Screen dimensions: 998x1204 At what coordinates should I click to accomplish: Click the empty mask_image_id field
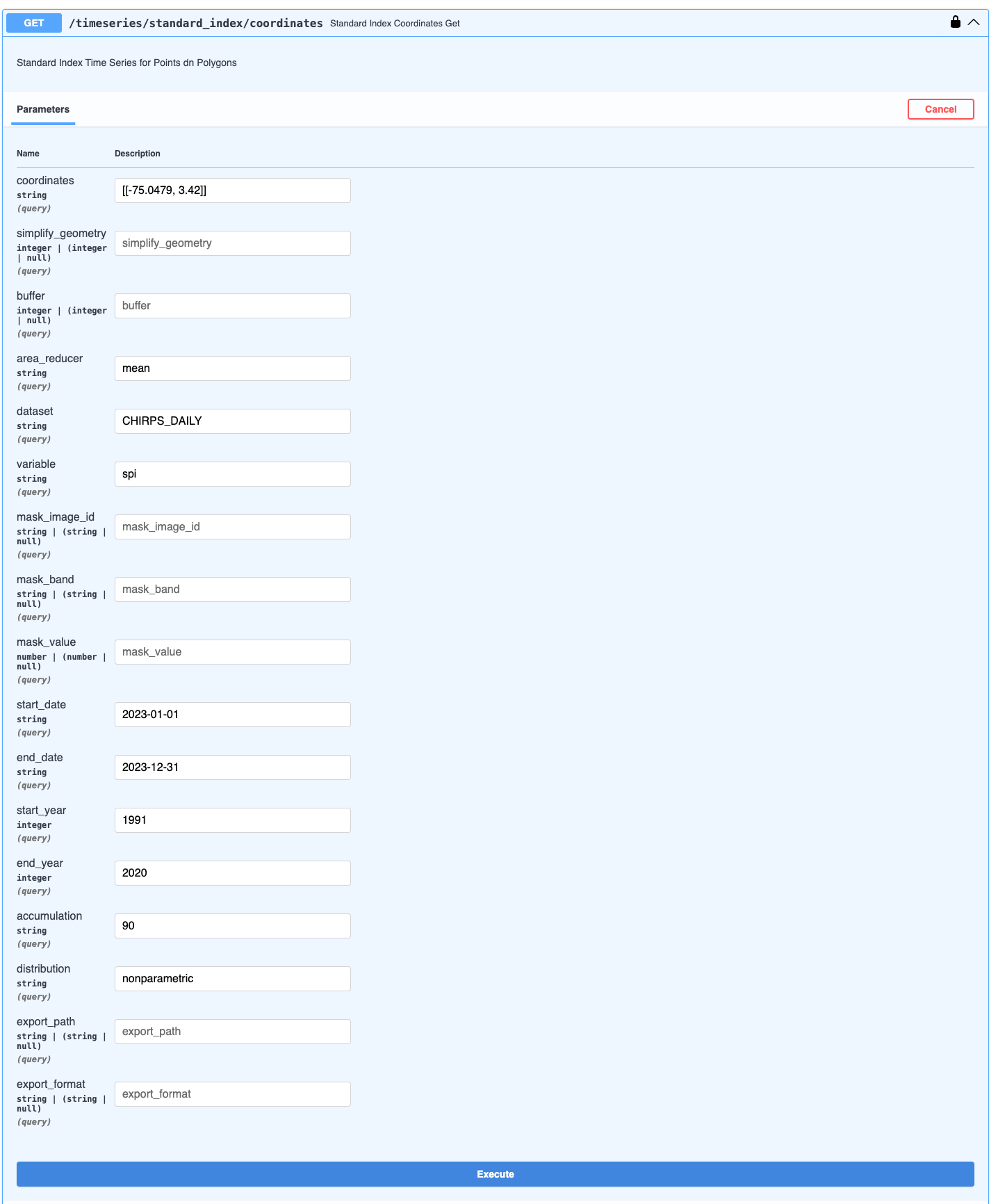pos(232,527)
